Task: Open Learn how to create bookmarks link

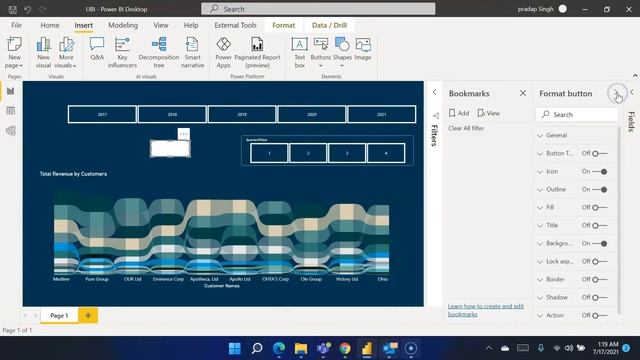Action: [x=486, y=310]
